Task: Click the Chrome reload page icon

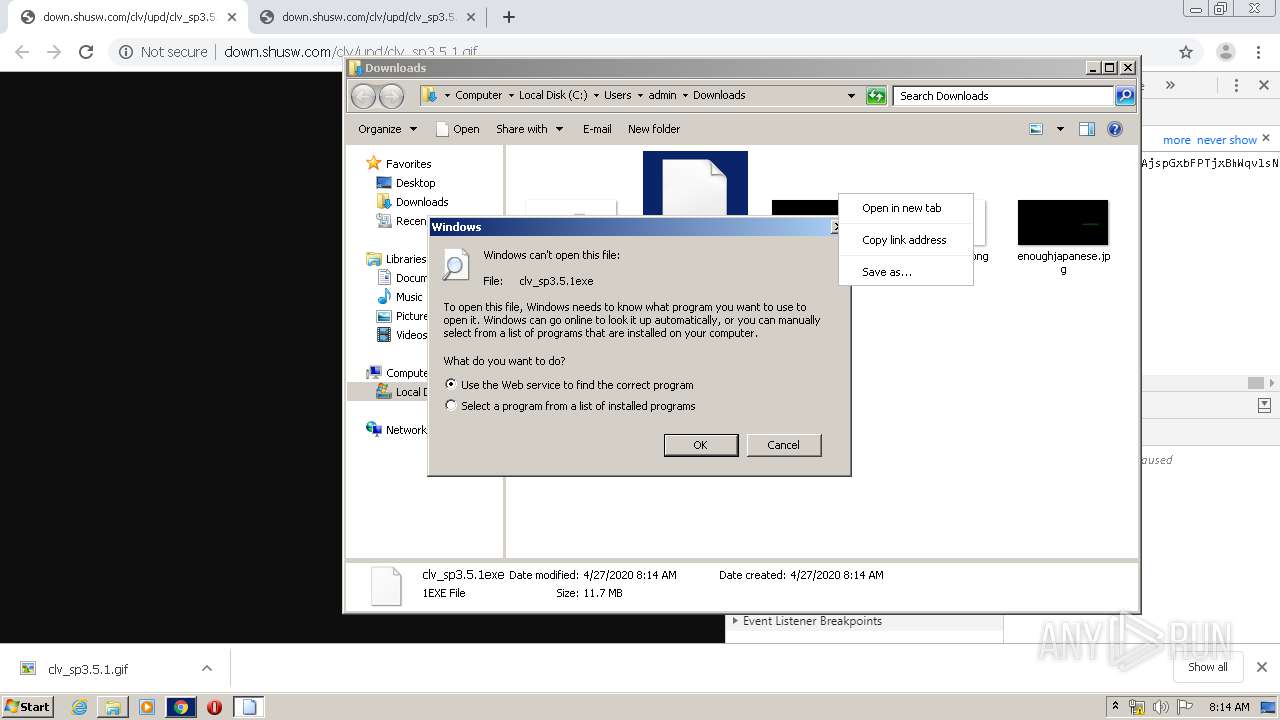Action: tap(86, 52)
